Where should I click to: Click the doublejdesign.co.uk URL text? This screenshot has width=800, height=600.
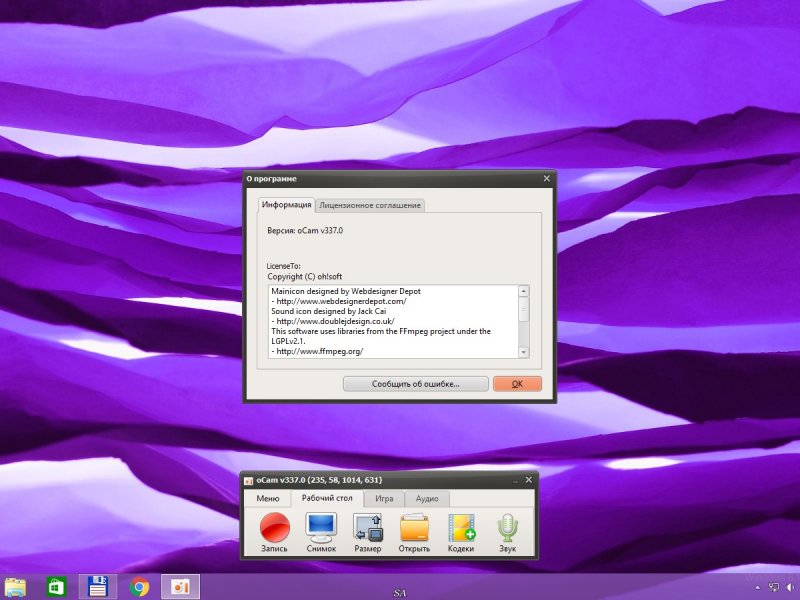coord(335,321)
